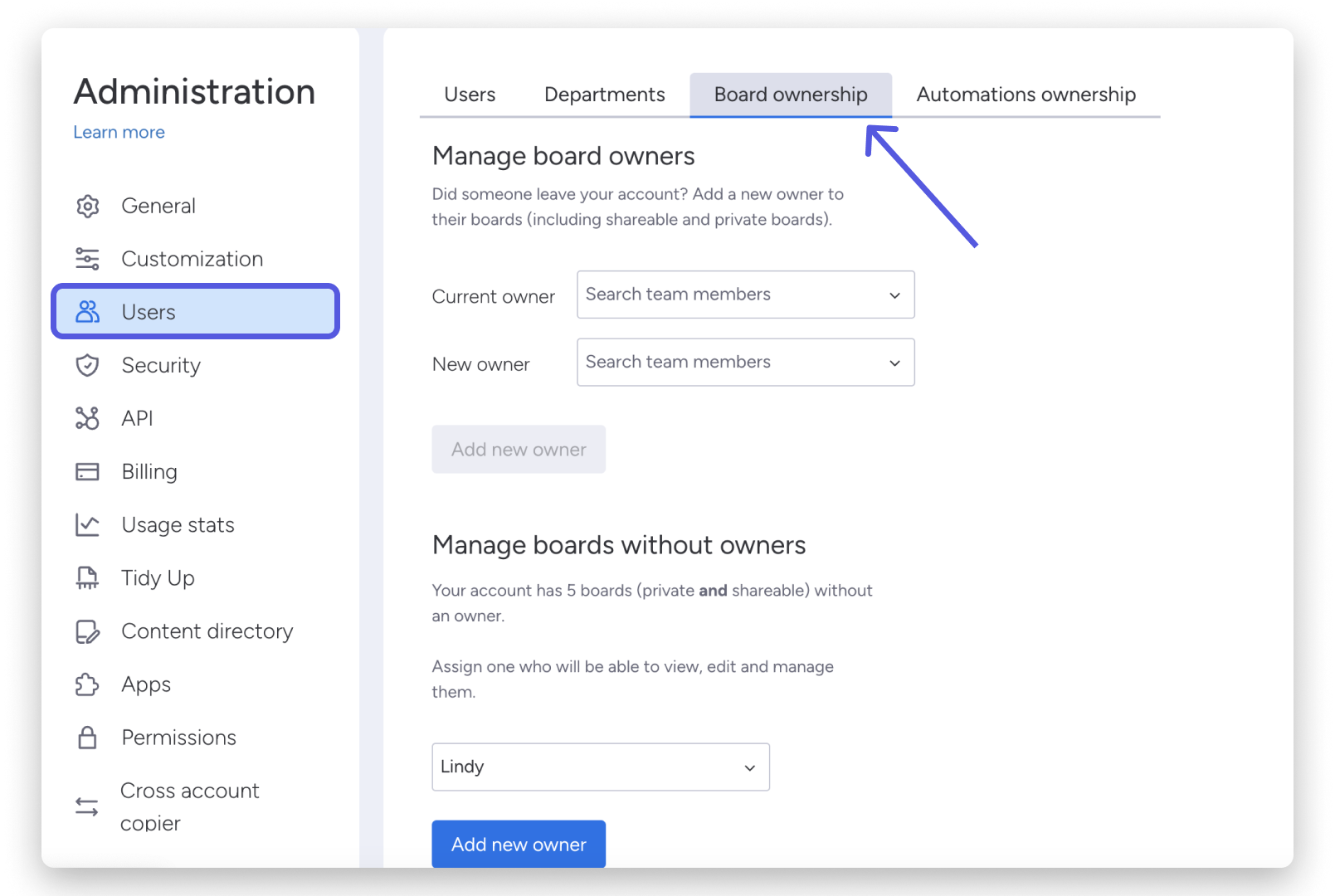Expand the New owner search dropdown

(894, 363)
